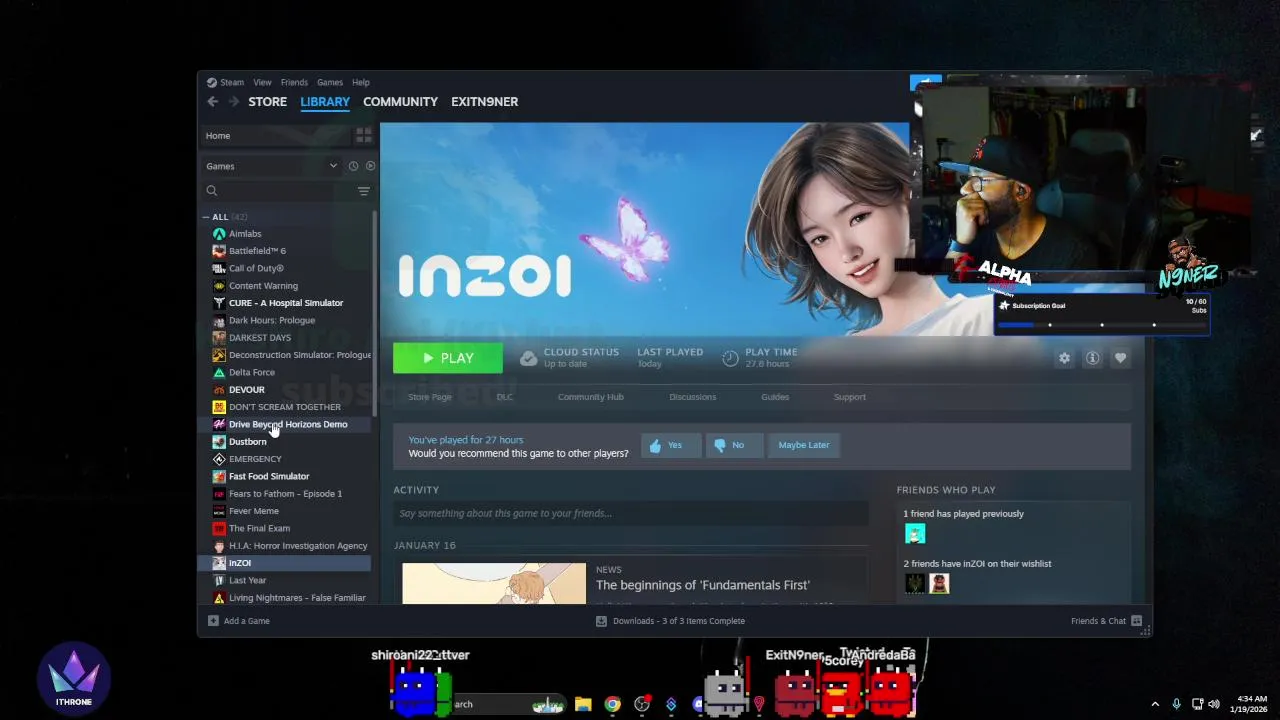Open Google Chrome on the taskbar
Screen dimensions: 1280x720
[x=612, y=704]
